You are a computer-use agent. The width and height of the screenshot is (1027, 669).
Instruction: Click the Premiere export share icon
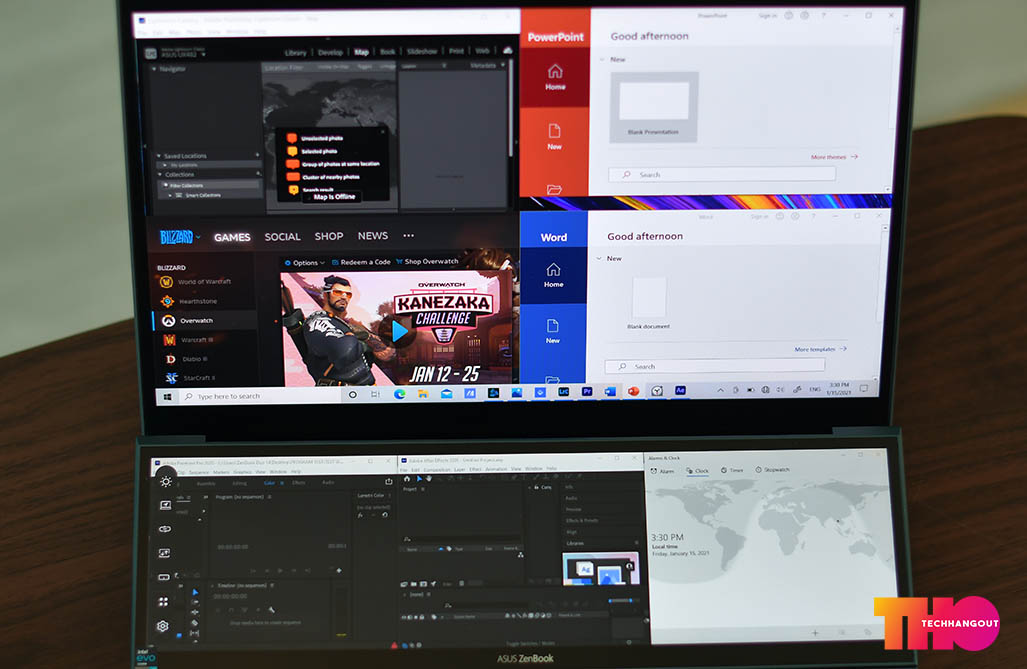[x=388, y=482]
